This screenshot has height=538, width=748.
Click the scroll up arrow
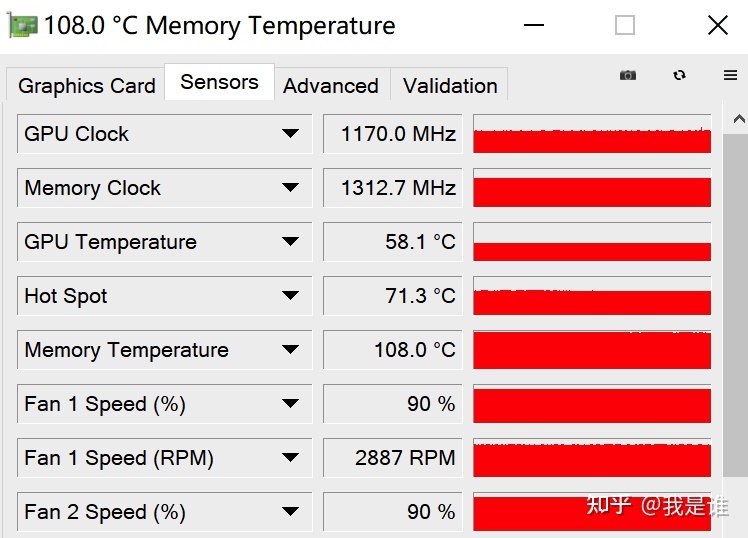coord(739,118)
